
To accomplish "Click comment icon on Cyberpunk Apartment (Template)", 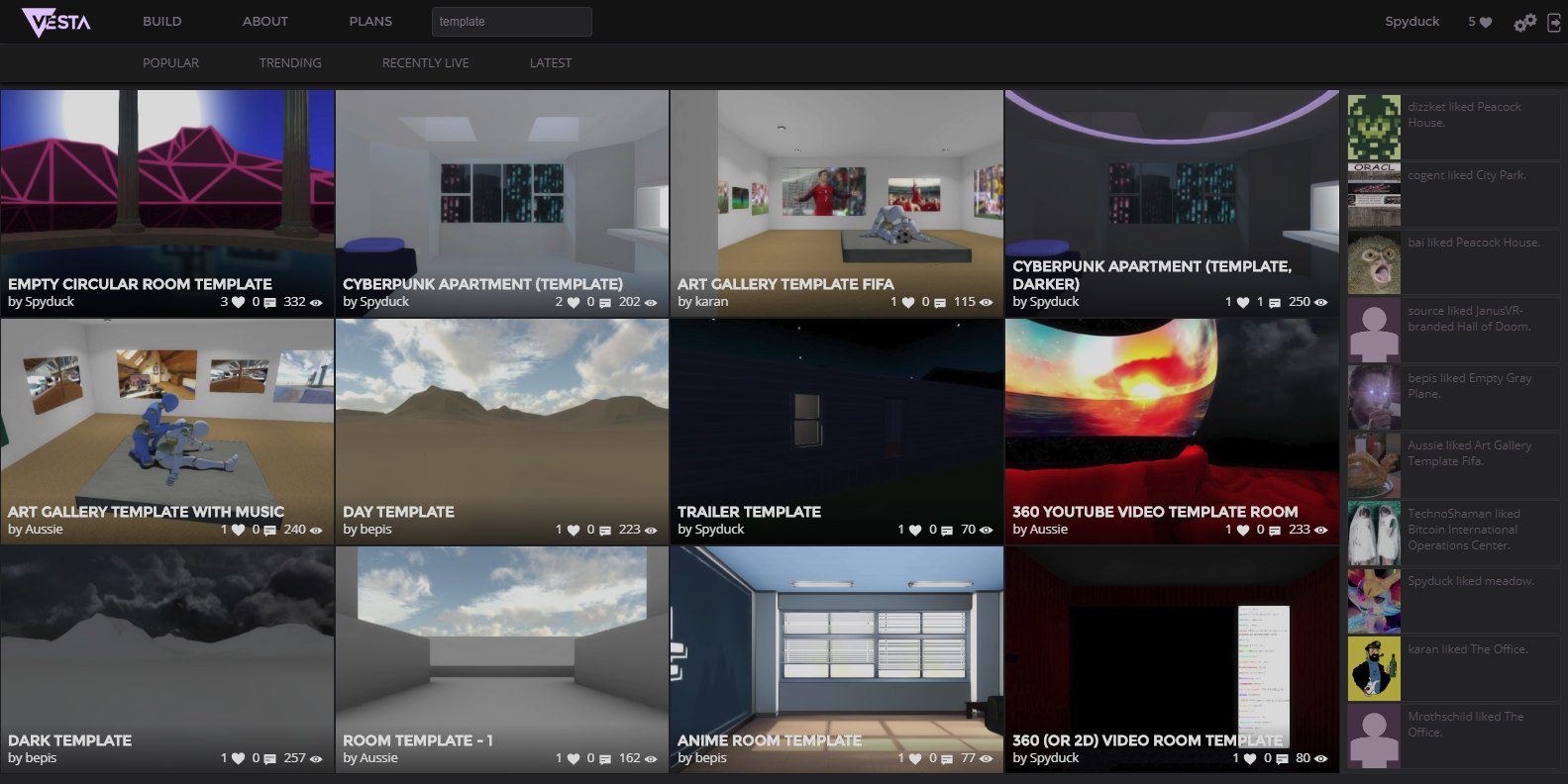I will 605,303.
